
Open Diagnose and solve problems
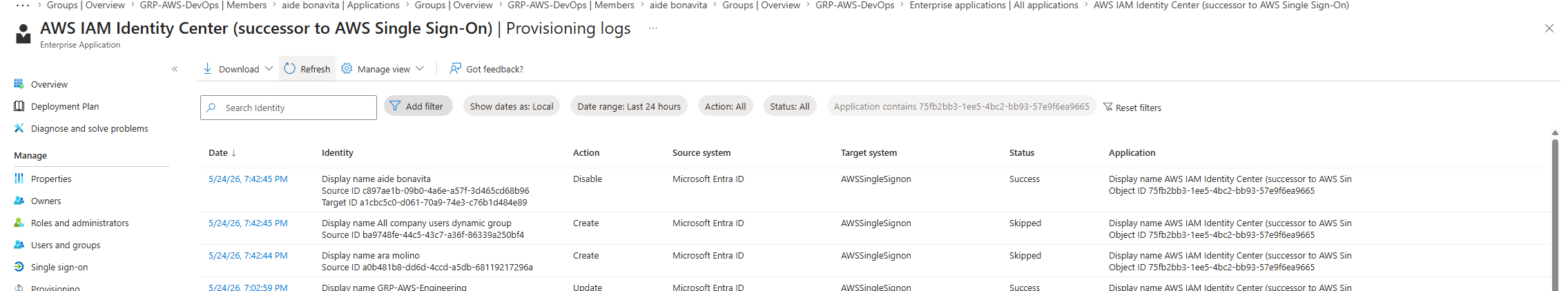pyautogui.click(x=89, y=128)
